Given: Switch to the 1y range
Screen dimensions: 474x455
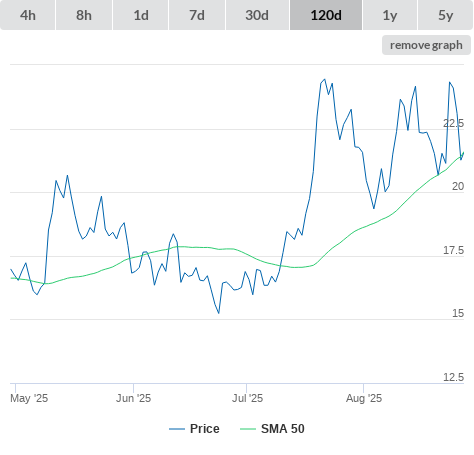Looking at the screenshot, I should [390, 15].
